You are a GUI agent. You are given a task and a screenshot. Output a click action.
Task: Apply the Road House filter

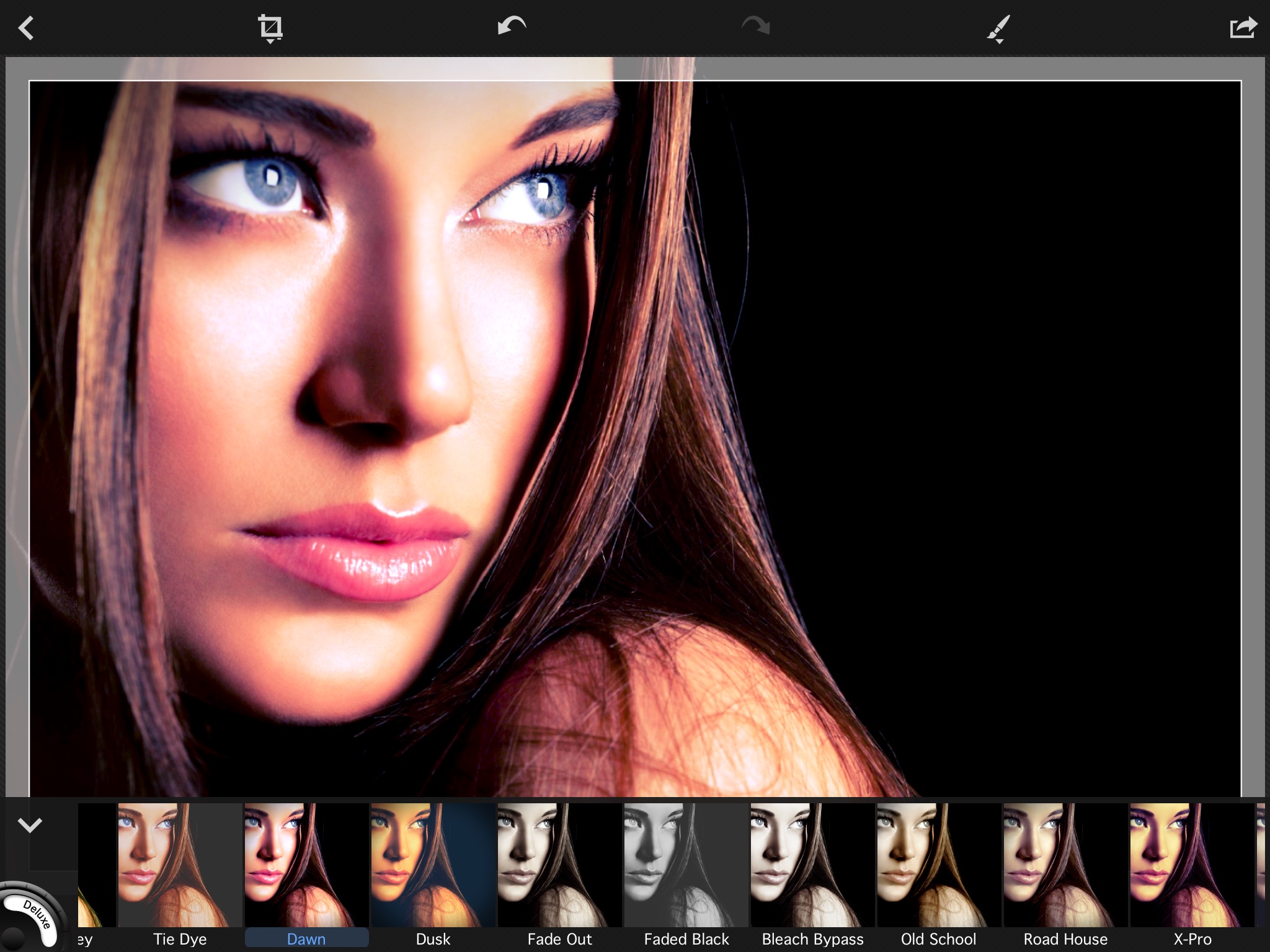1065,865
